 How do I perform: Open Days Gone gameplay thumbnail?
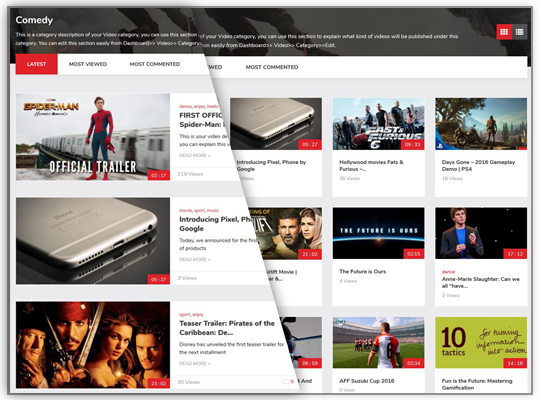click(x=481, y=124)
